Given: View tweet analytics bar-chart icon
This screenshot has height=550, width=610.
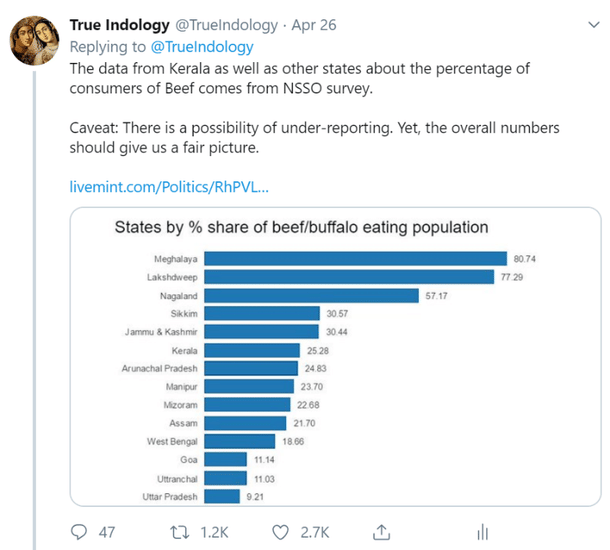Looking at the screenshot, I should [483, 532].
